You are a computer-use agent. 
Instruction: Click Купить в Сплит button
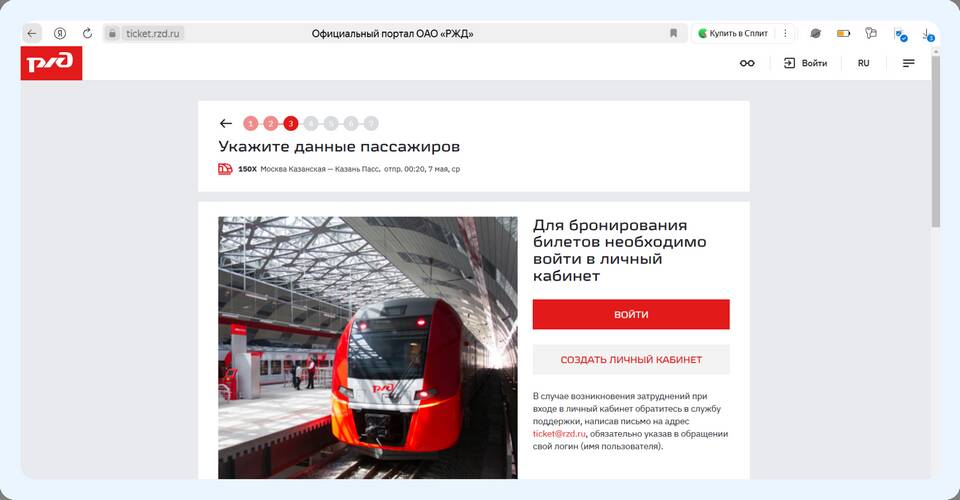point(733,33)
